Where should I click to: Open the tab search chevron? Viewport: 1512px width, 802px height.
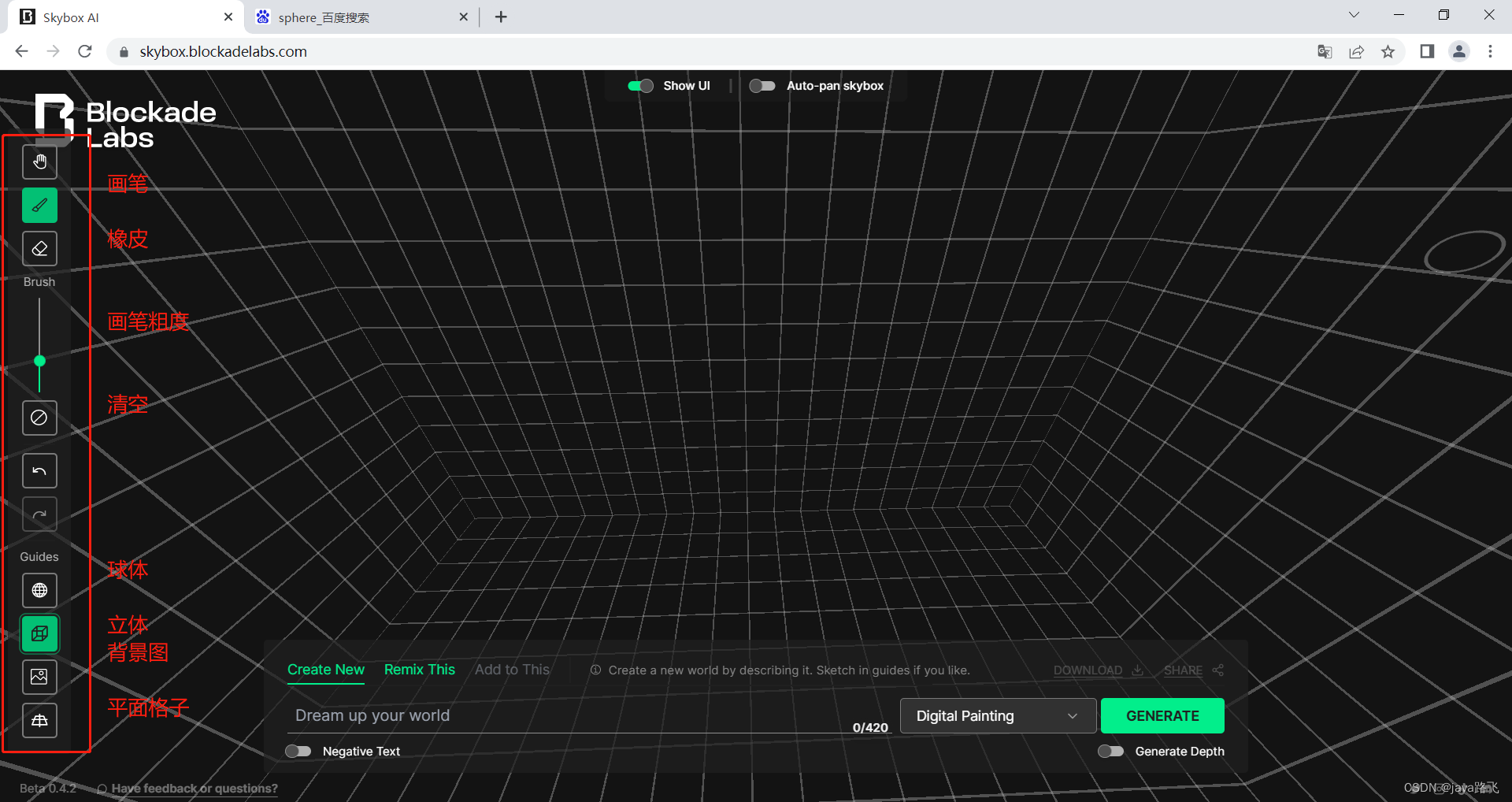[1354, 15]
